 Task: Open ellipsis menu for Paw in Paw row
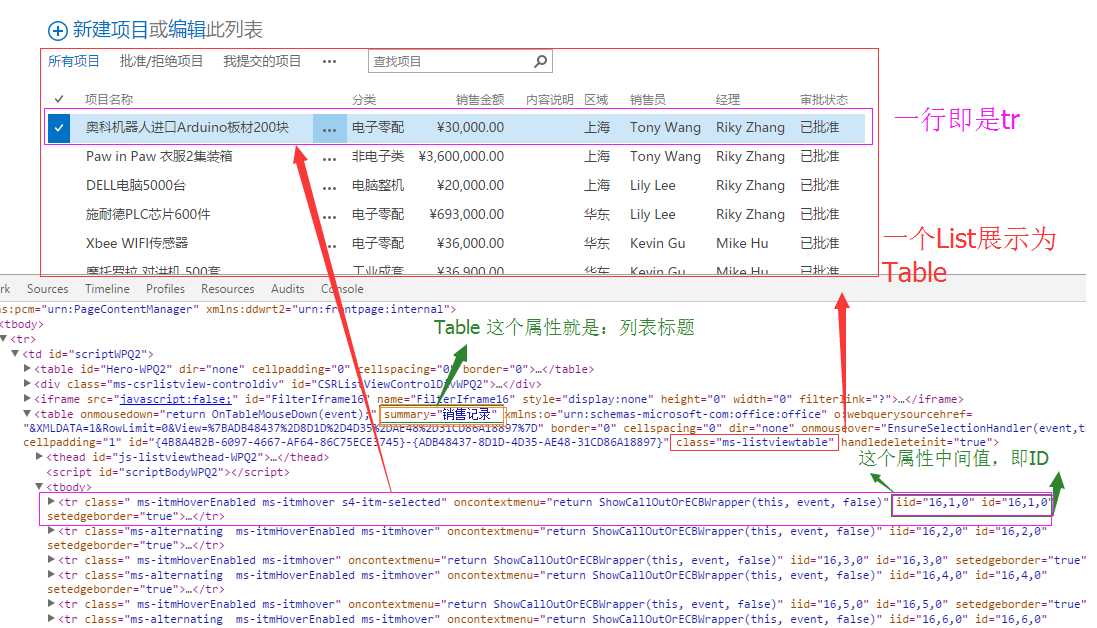(329, 159)
